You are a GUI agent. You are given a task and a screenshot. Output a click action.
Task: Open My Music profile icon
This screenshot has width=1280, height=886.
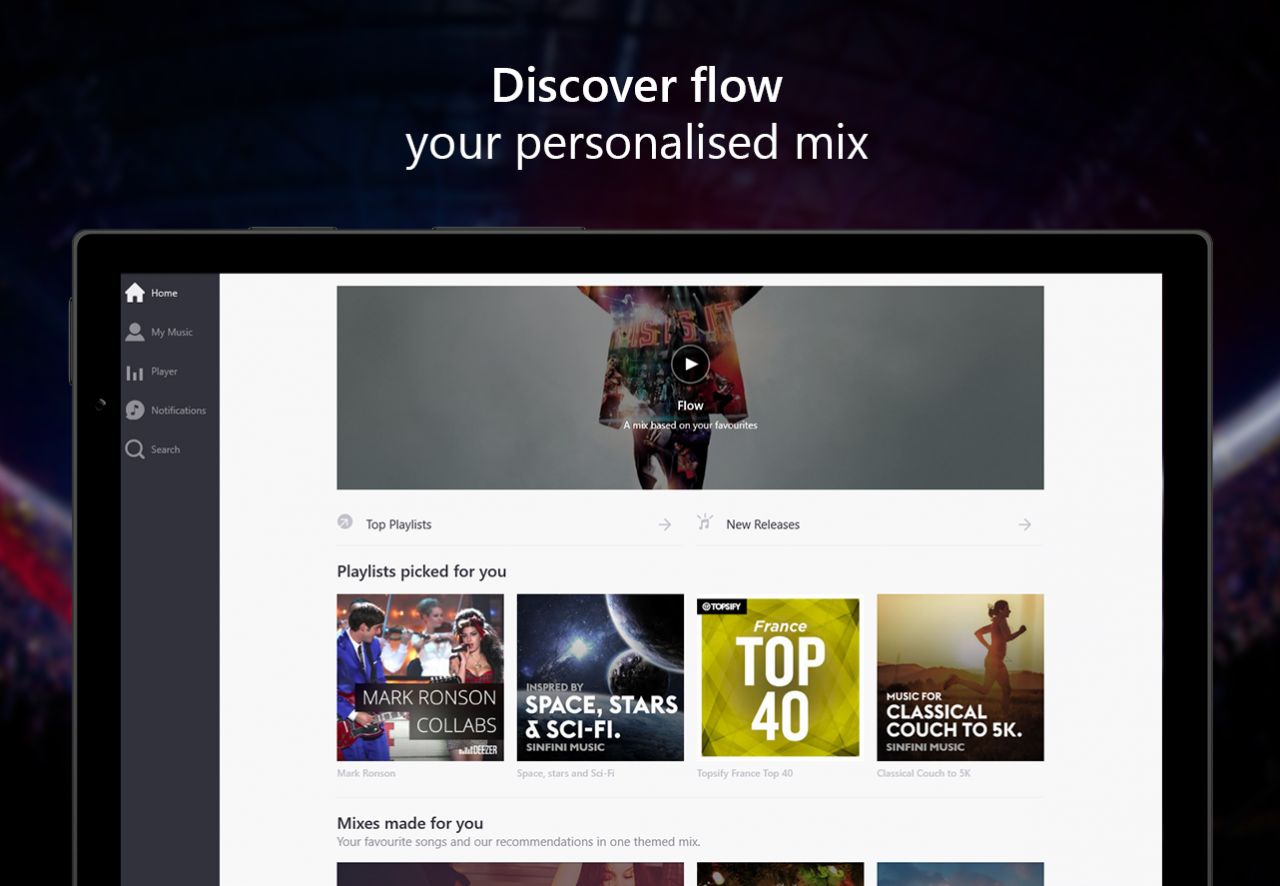click(x=135, y=332)
